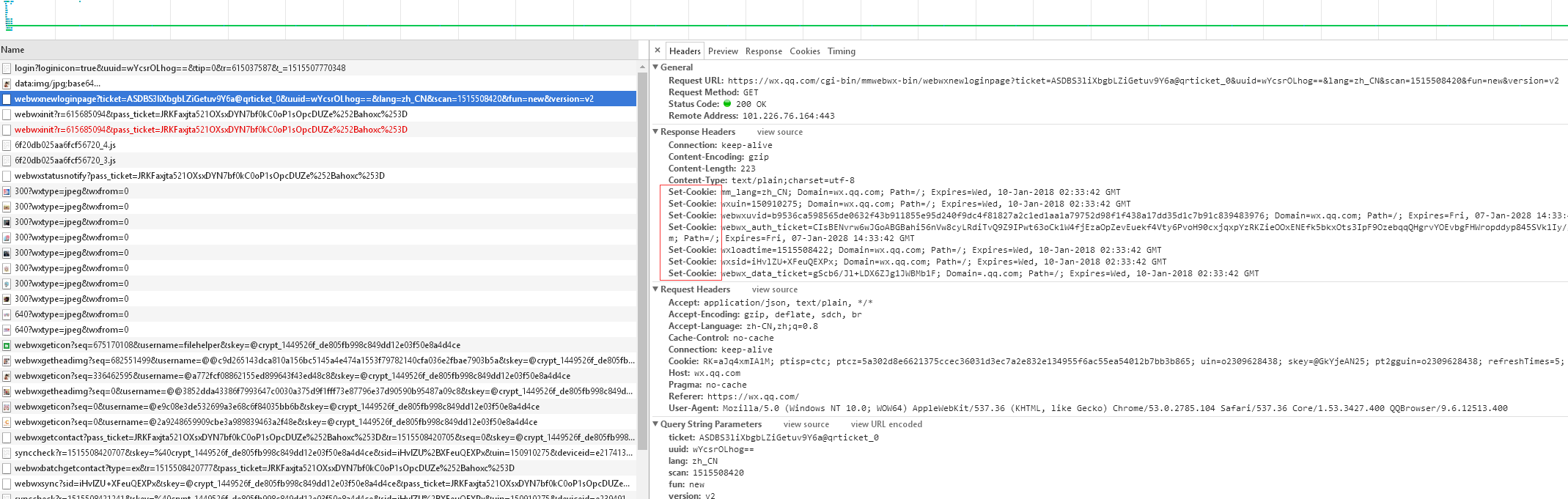
Task: Click the file icon of webwxsync?sid request
Action: tap(7, 484)
